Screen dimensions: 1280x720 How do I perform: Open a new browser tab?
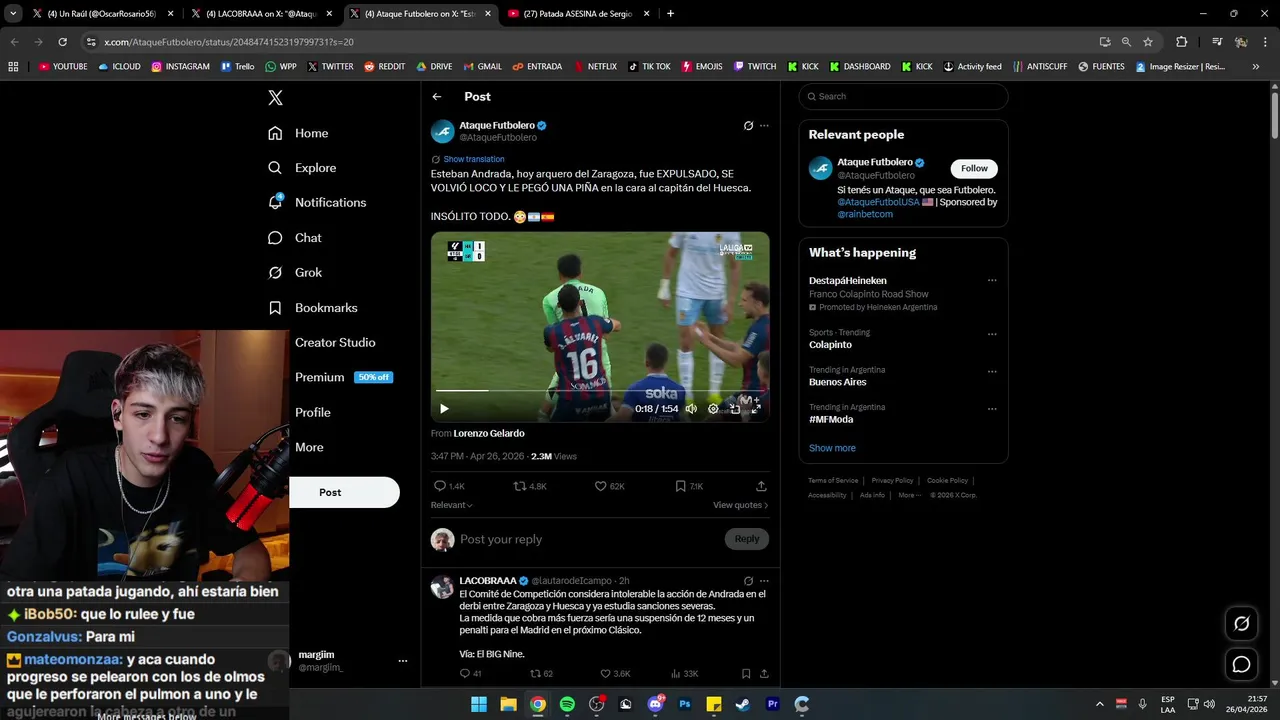(670, 14)
